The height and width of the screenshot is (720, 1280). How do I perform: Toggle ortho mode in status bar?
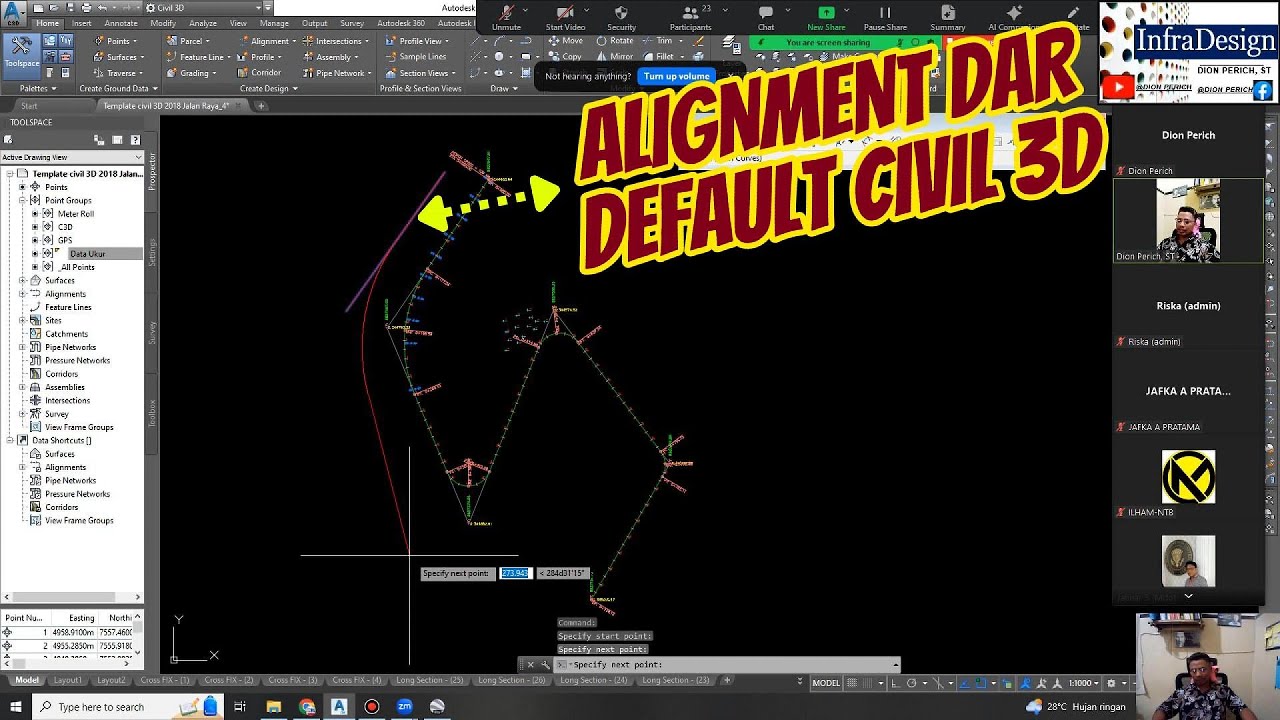coord(896,683)
